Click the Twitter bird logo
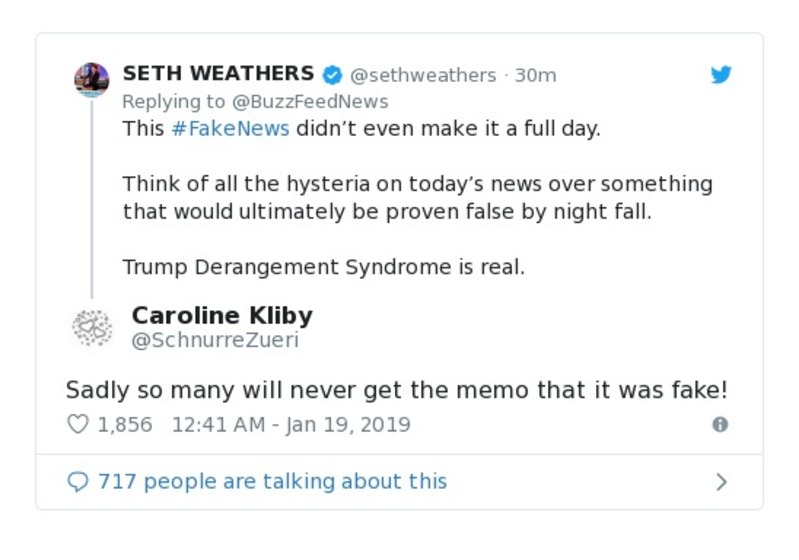 click(721, 75)
